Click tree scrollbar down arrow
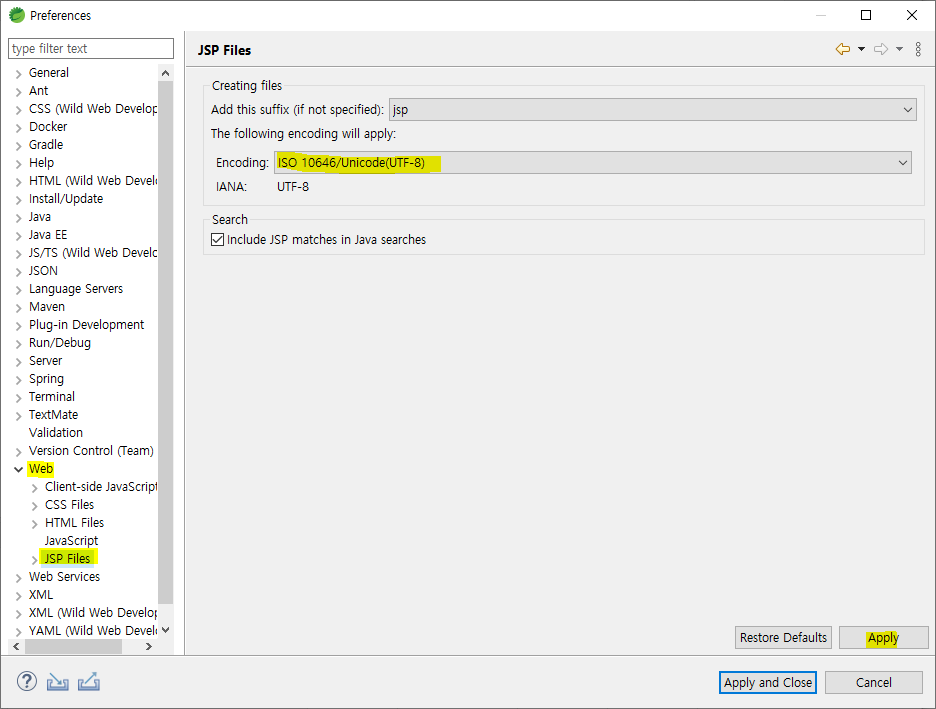This screenshot has width=936, height=709. click(x=165, y=630)
